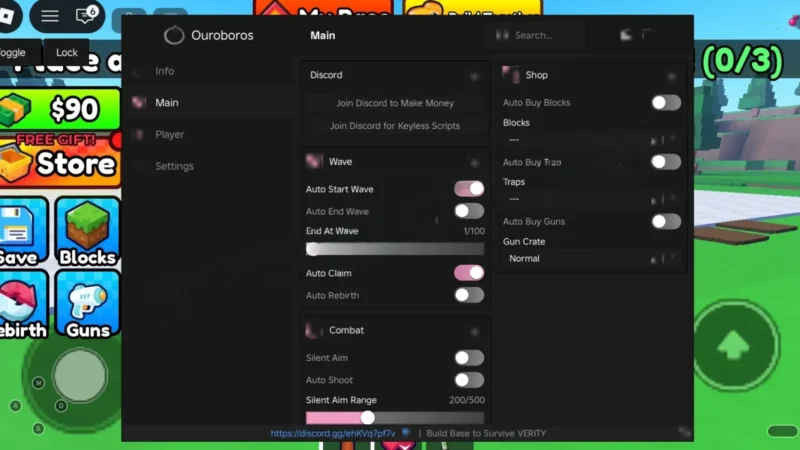Open the Traps dropdown

592,199
